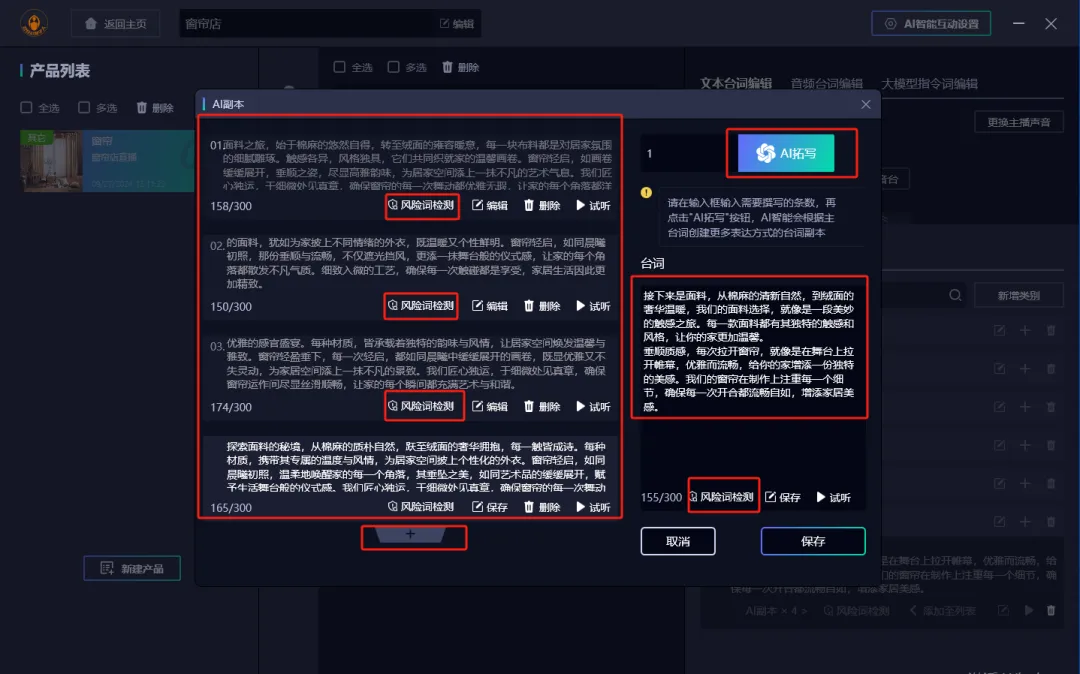Check 全选 in the 产品列表 panel

[39, 107]
